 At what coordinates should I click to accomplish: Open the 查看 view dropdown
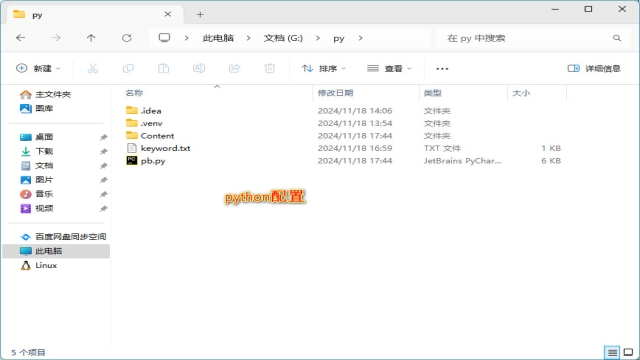coord(389,69)
